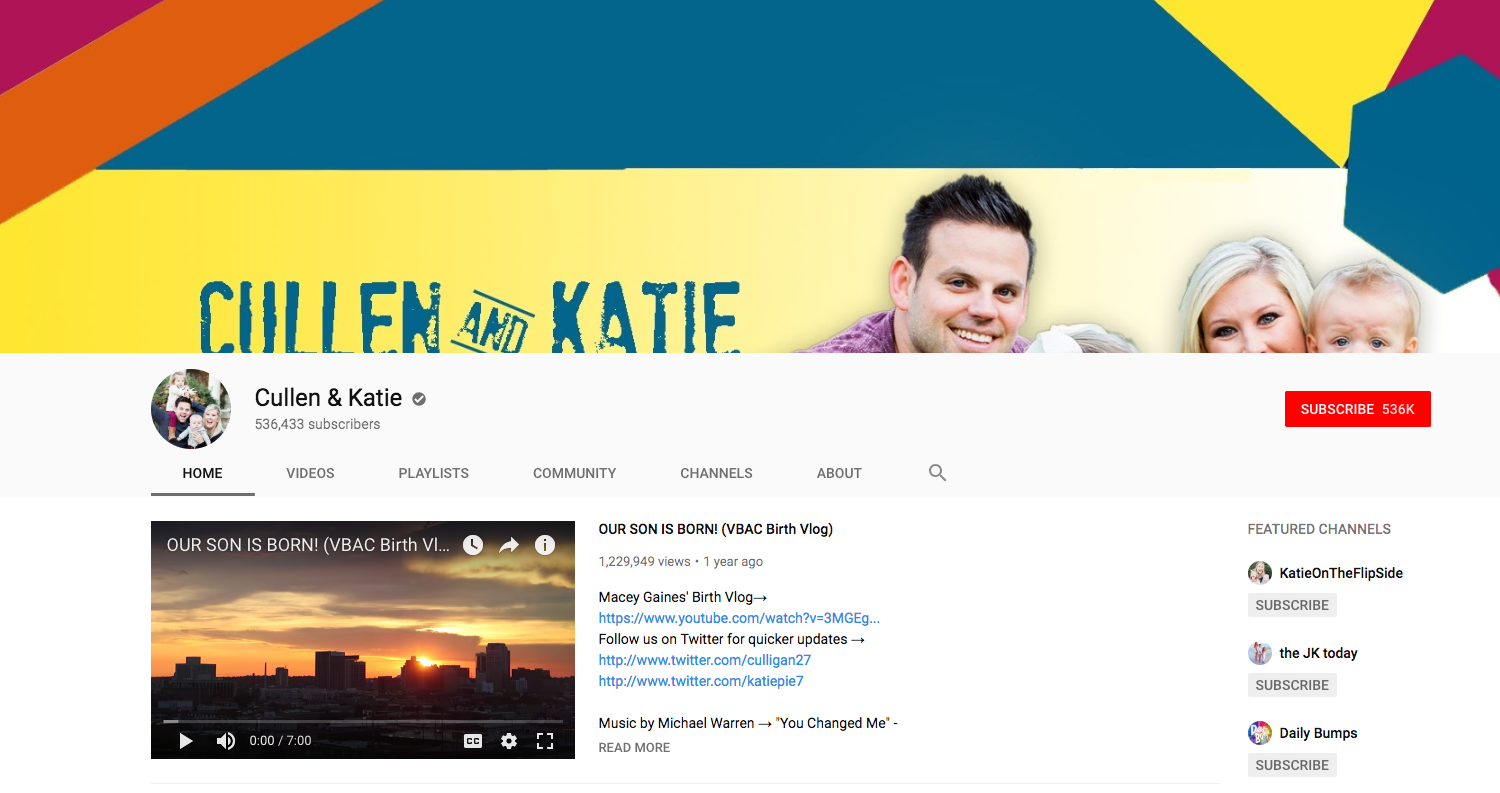The width and height of the screenshot is (1500, 793).
Task: Click the Watch Later clock icon on the video
Action: (471, 545)
